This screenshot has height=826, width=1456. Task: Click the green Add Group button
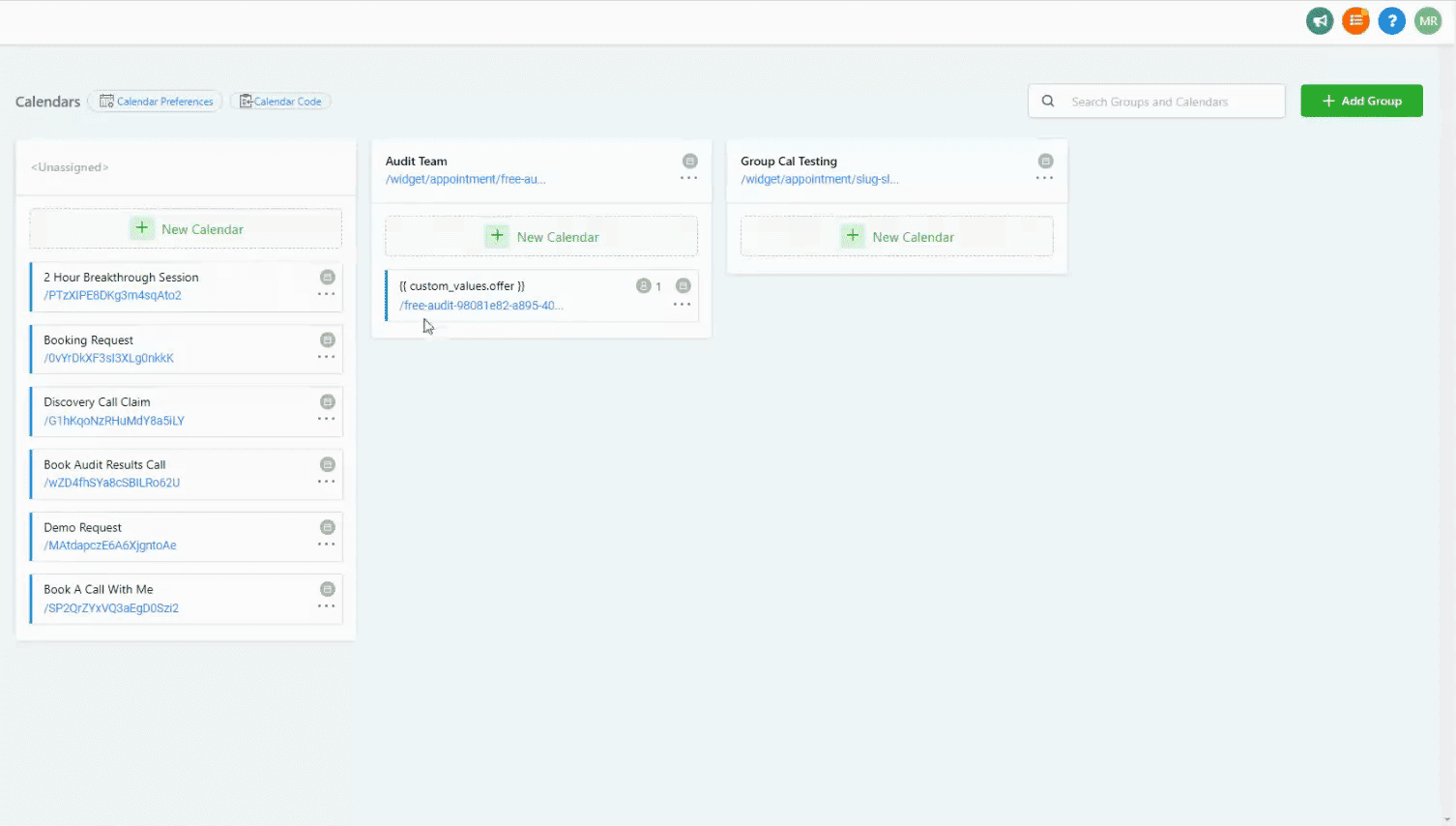click(1361, 101)
